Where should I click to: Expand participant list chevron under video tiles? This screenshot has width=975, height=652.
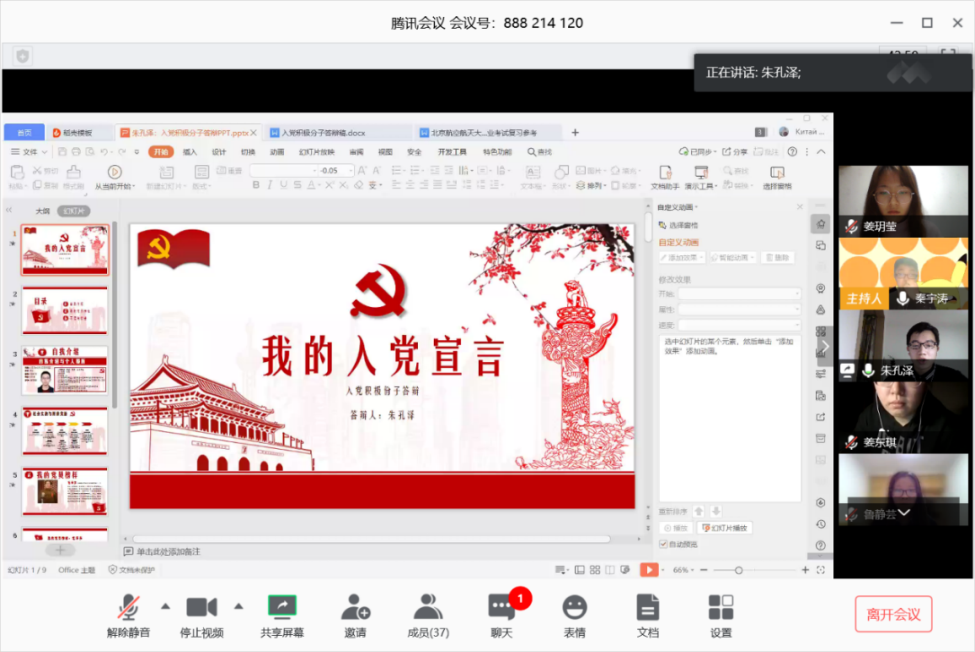[903, 513]
